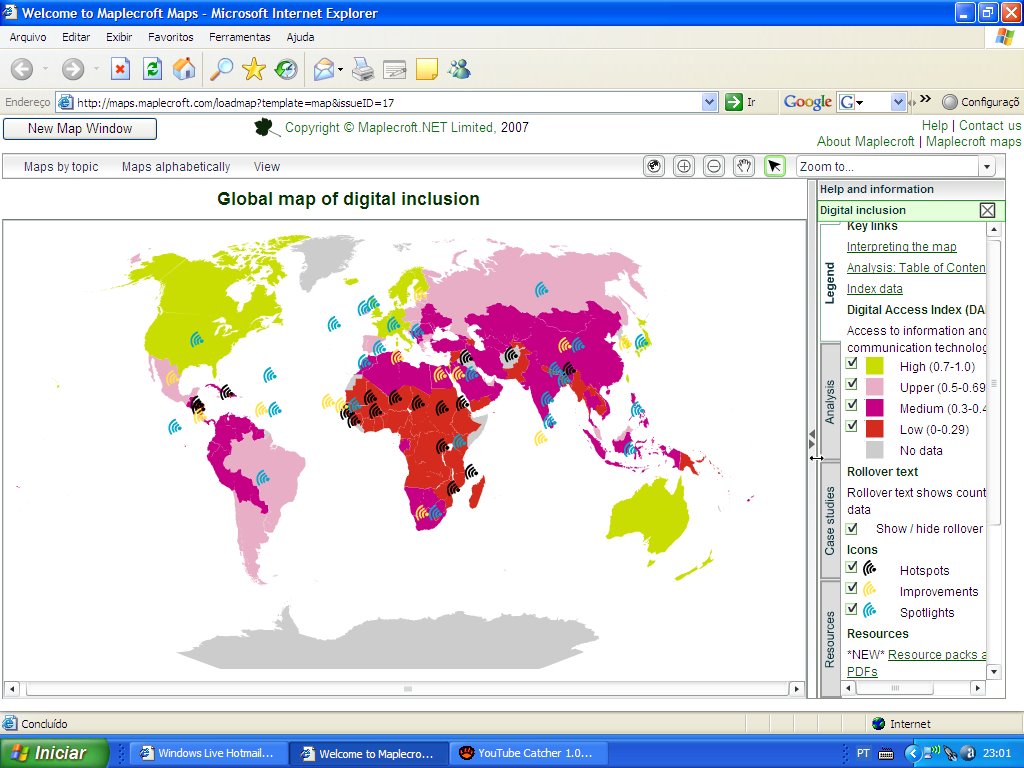Toggle the Low (0-0.29) checkbox
The width and height of the screenshot is (1024, 768).
click(x=852, y=426)
